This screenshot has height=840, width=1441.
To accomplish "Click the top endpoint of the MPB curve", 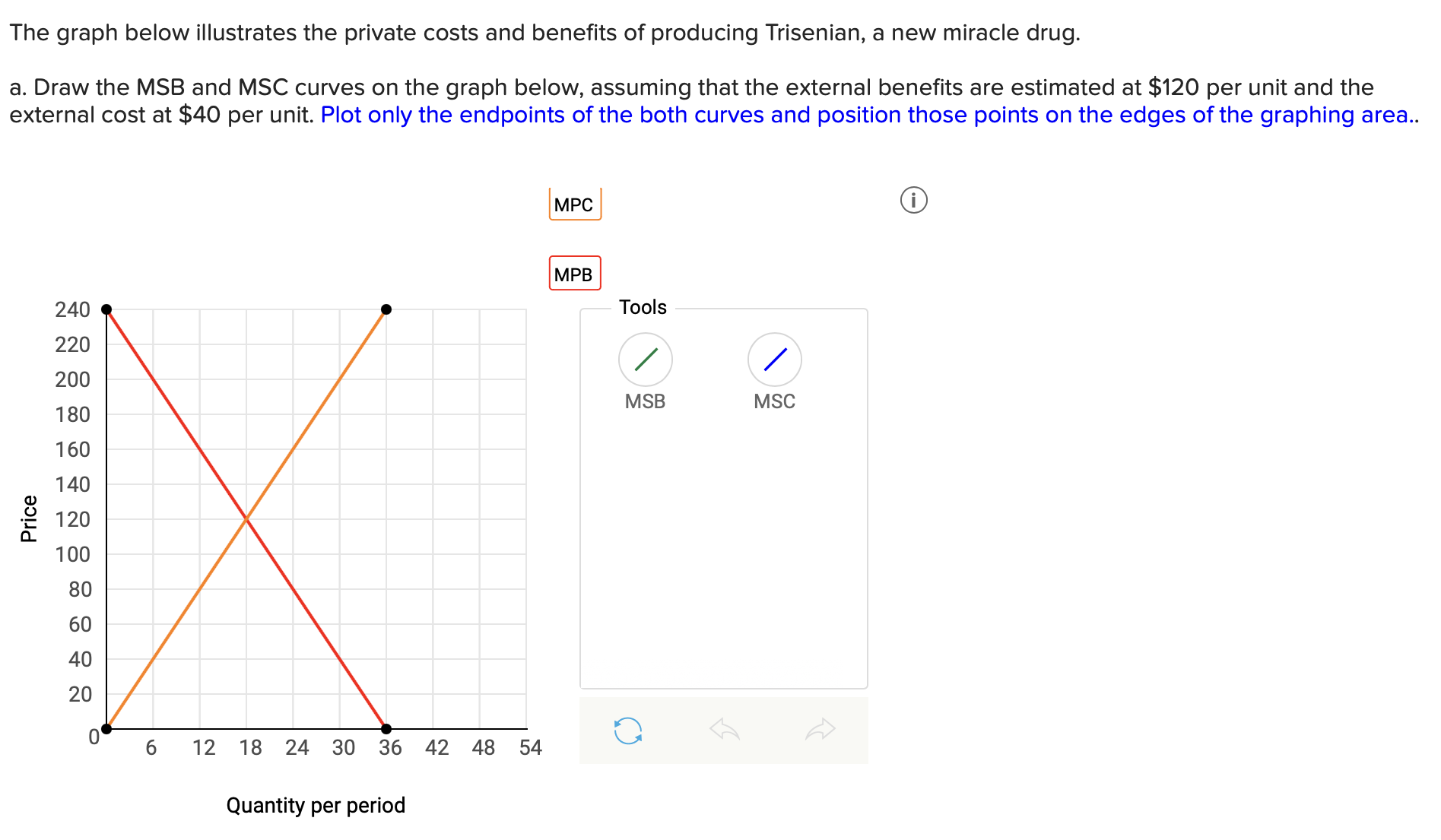I will coord(106,309).
